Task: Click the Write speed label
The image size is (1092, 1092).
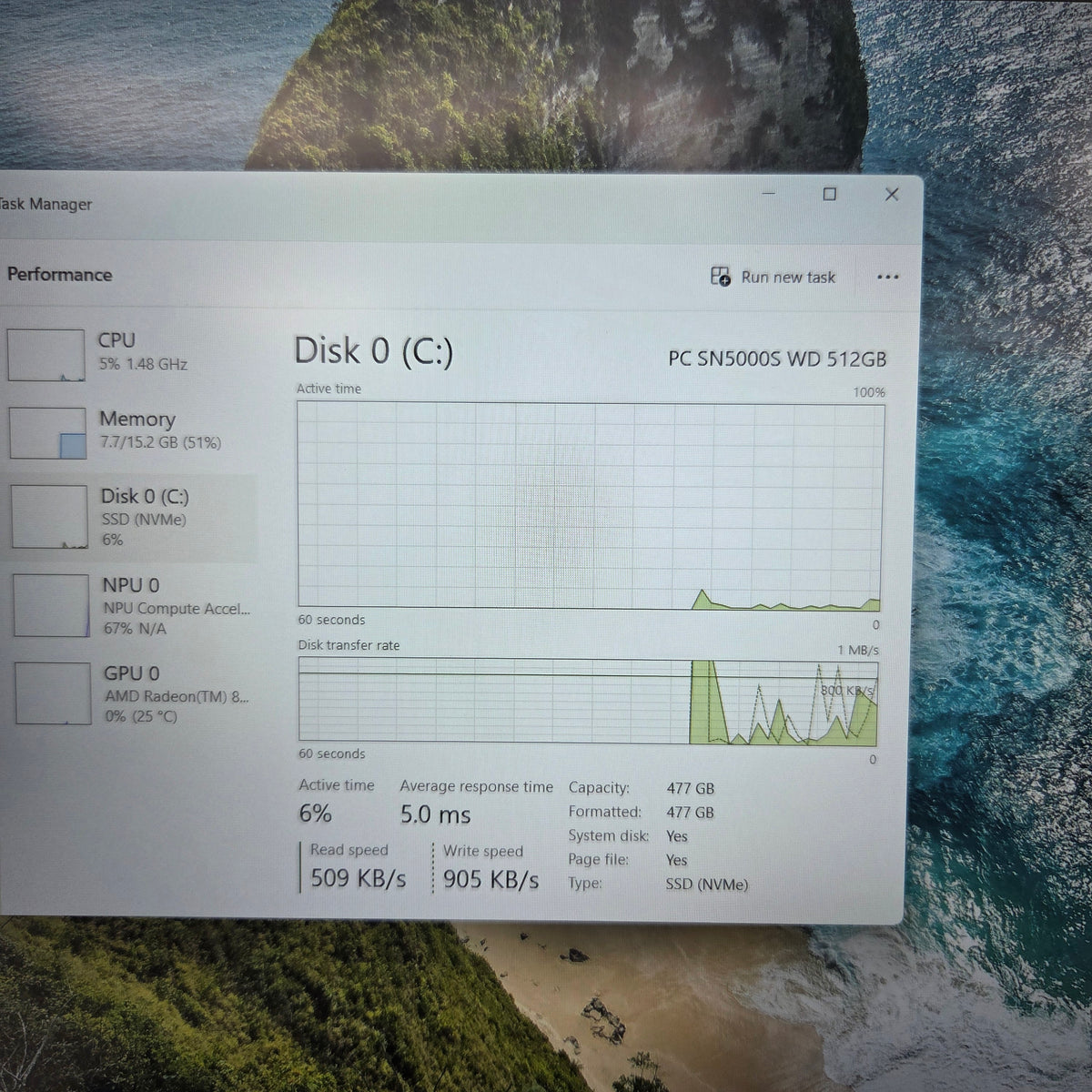Action: click(483, 852)
